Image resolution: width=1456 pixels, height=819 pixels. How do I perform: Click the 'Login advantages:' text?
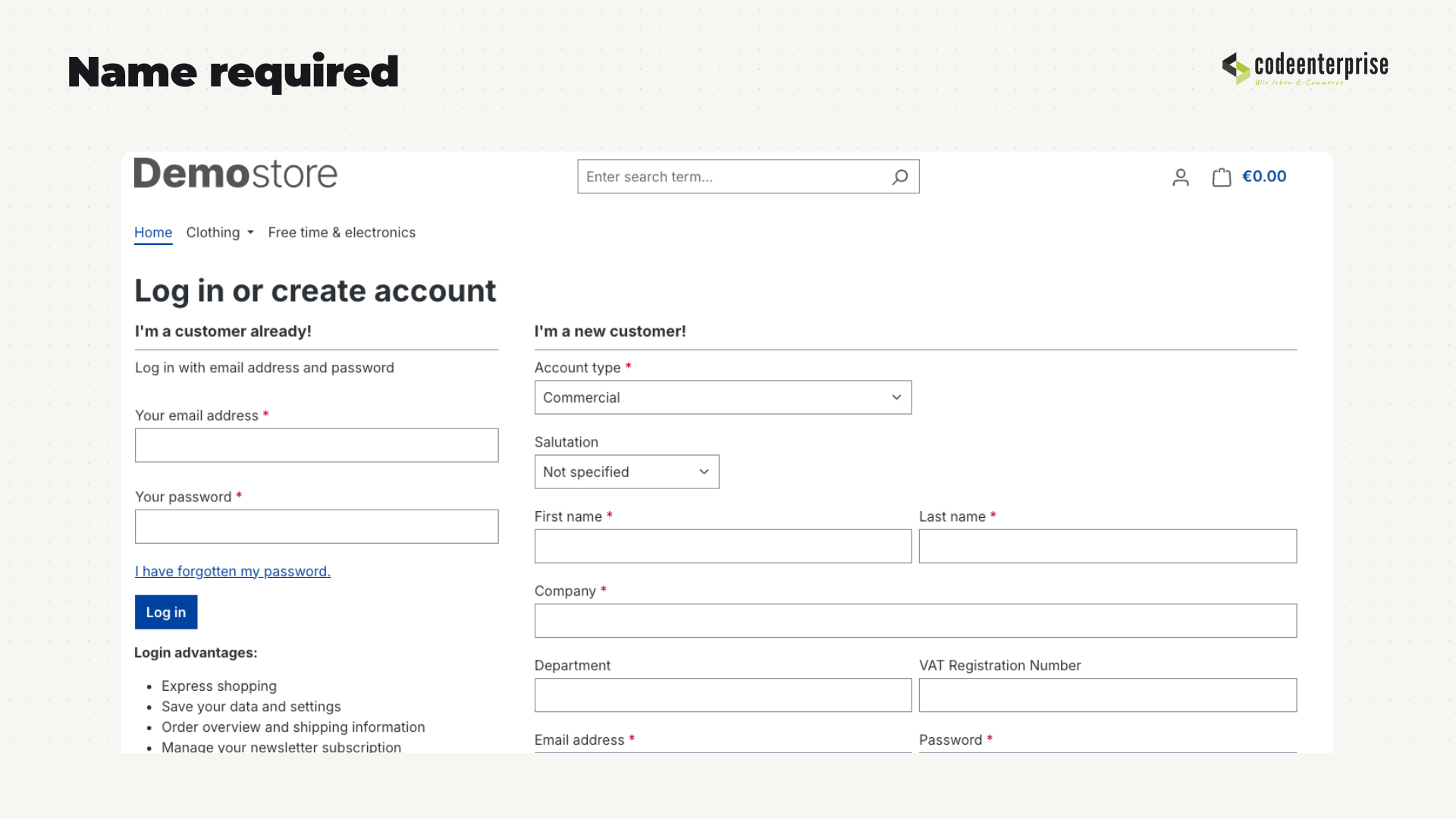coord(196,653)
